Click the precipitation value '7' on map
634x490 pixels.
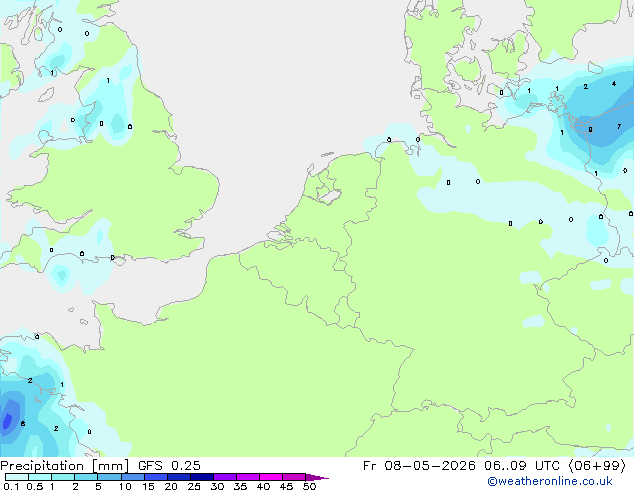point(619,127)
